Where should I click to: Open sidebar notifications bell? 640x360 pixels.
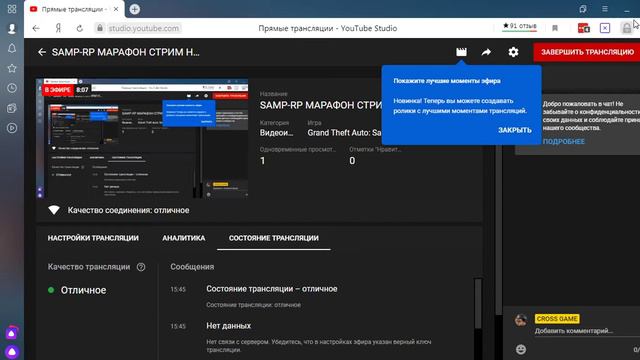click(12, 49)
